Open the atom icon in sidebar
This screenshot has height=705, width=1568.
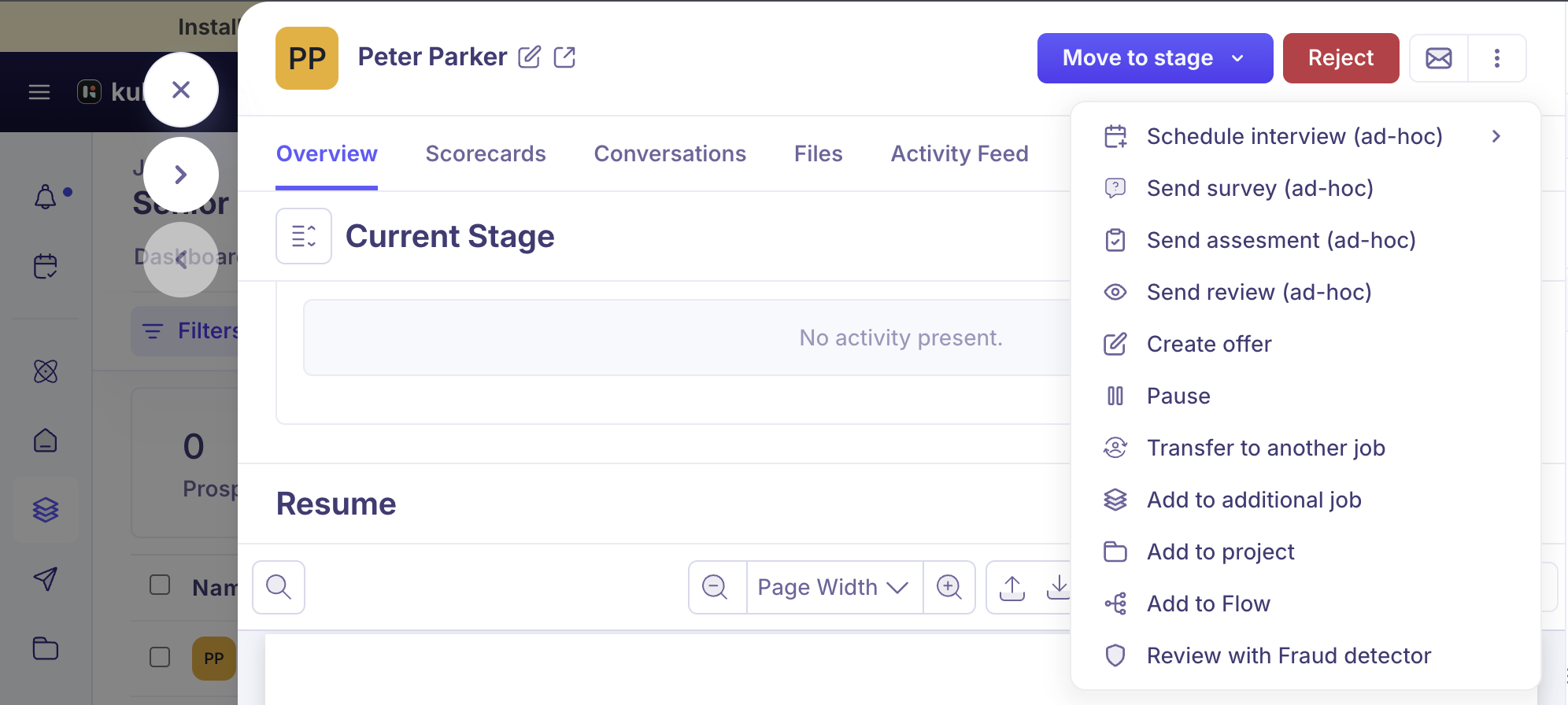[46, 371]
